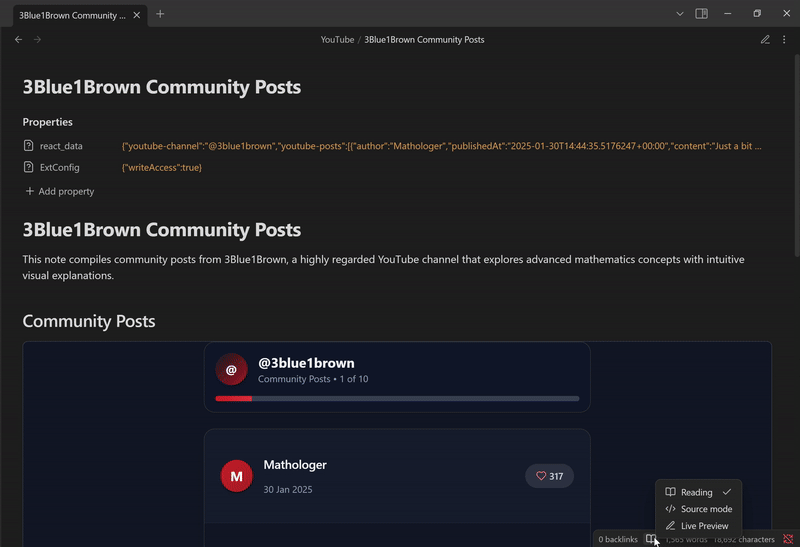The height and width of the screenshot is (547, 800).
Task: Click the ExtConfig property name
Action: click(x=60, y=167)
